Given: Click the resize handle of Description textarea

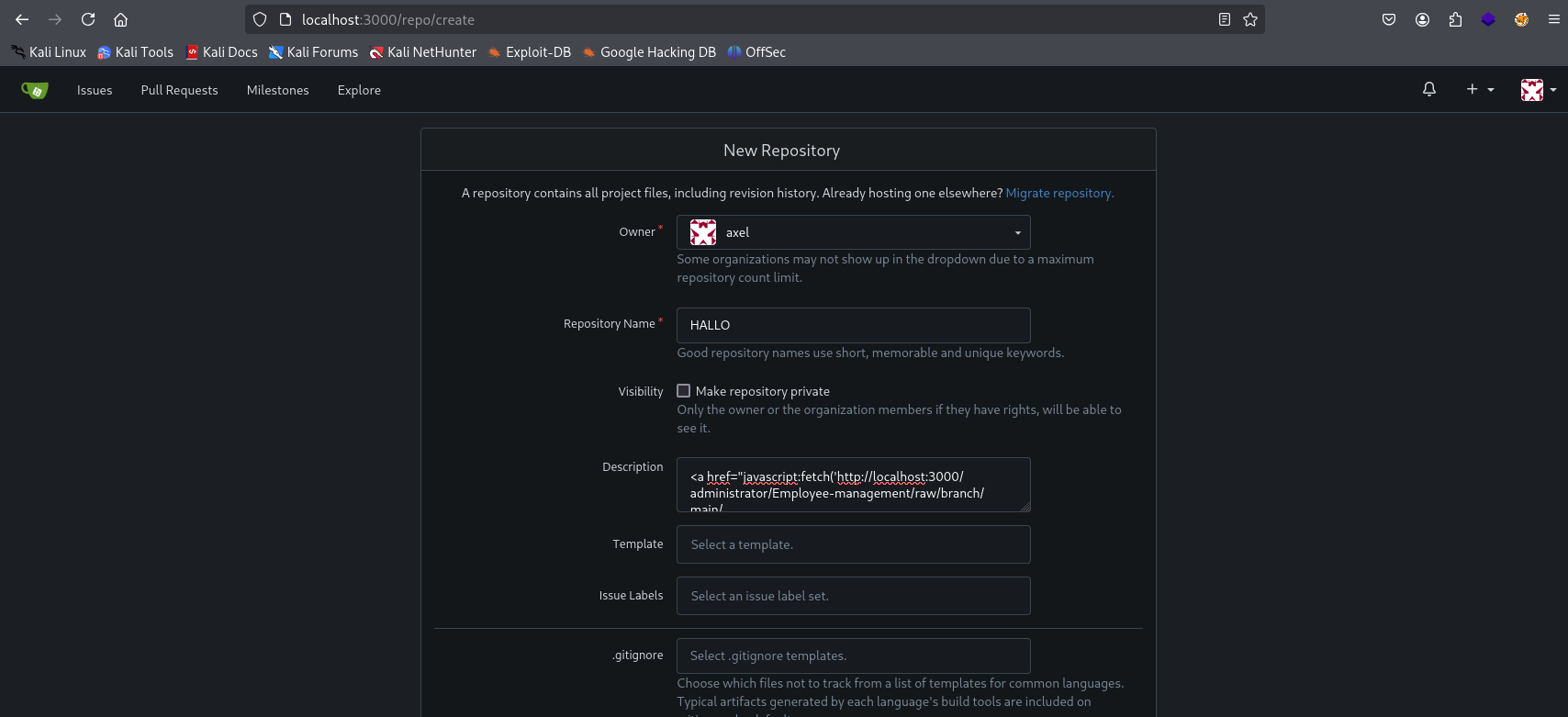Looking at the screenshot, I should pyautogui.click(x=1025, y=506).
